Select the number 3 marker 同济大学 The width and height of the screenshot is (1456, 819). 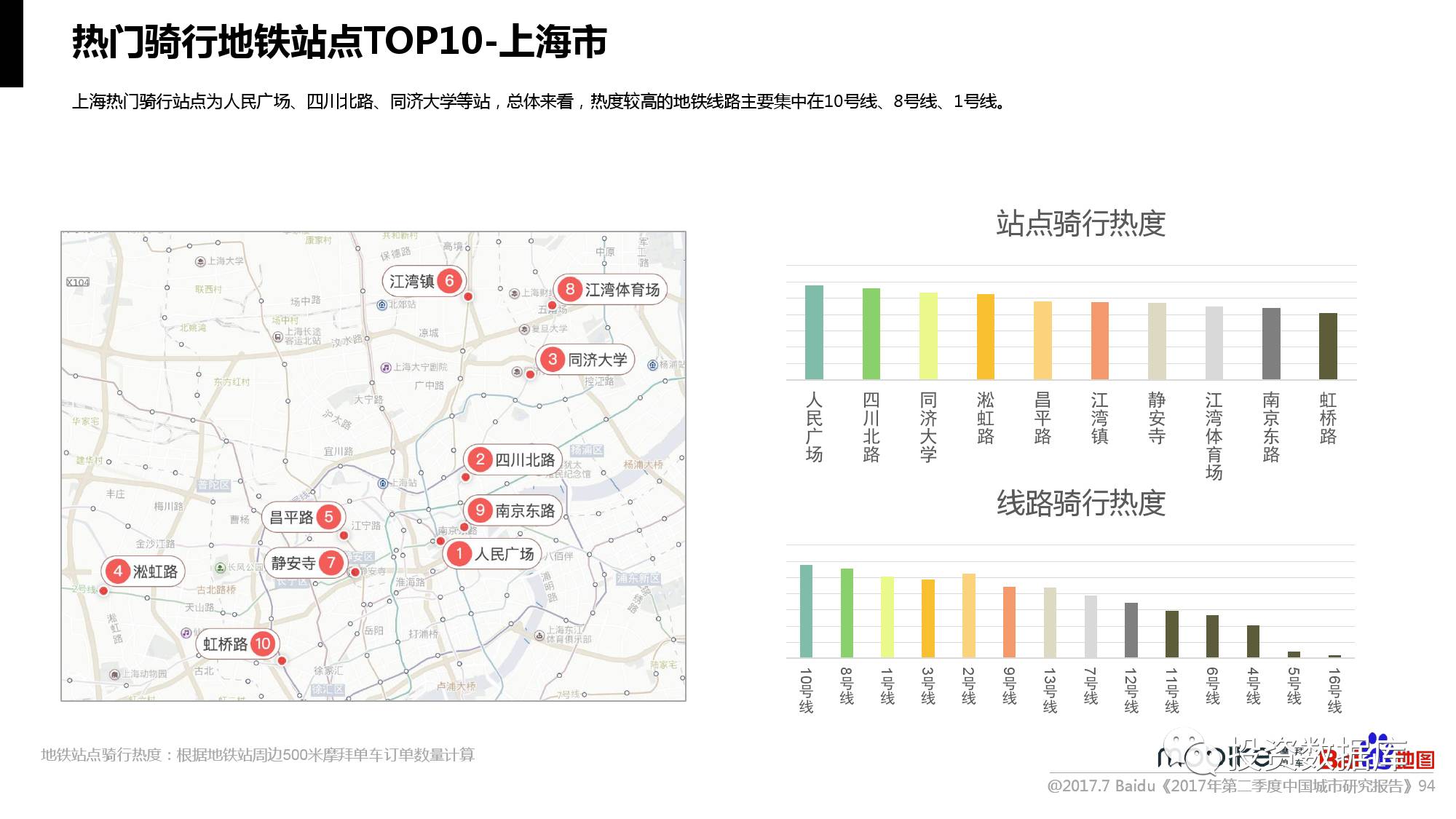click(x=553, y=359)
